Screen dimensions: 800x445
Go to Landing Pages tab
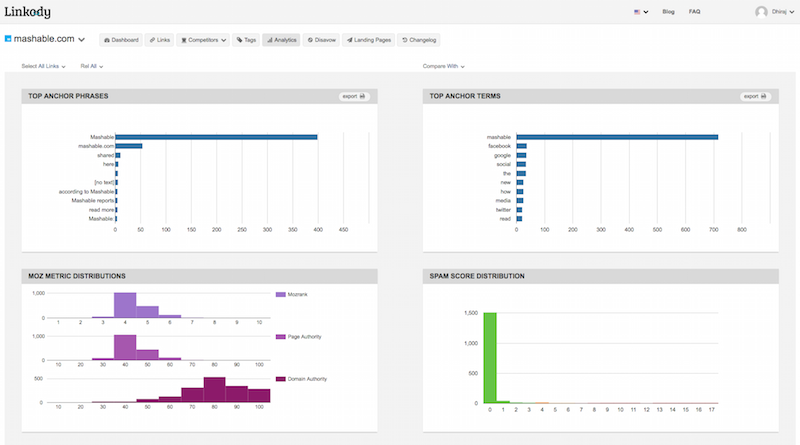click(x=368, y=40)
